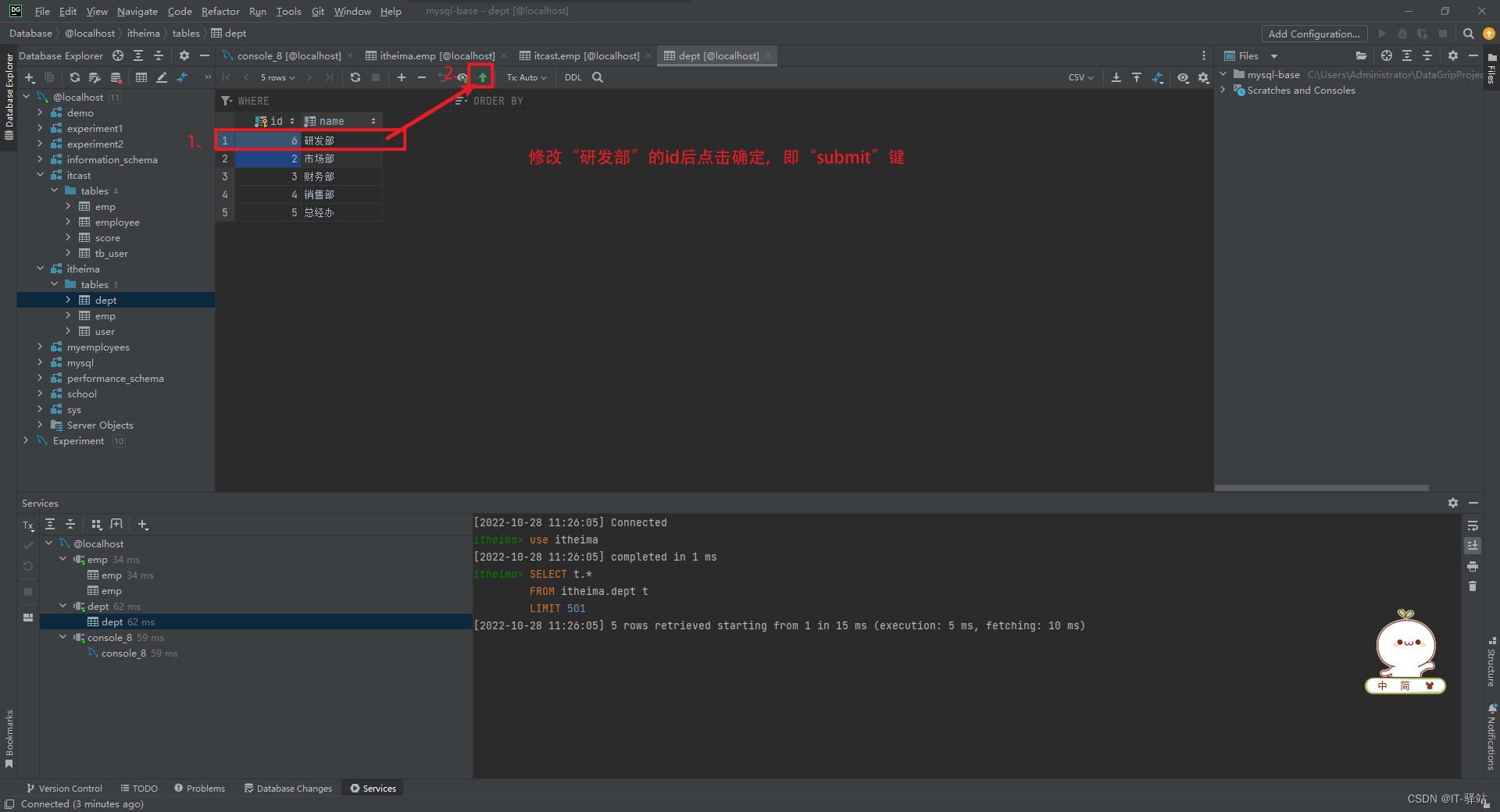Collapse the itcast schema node
This screenshot has height=812, width=1500.
pos(41,175)
